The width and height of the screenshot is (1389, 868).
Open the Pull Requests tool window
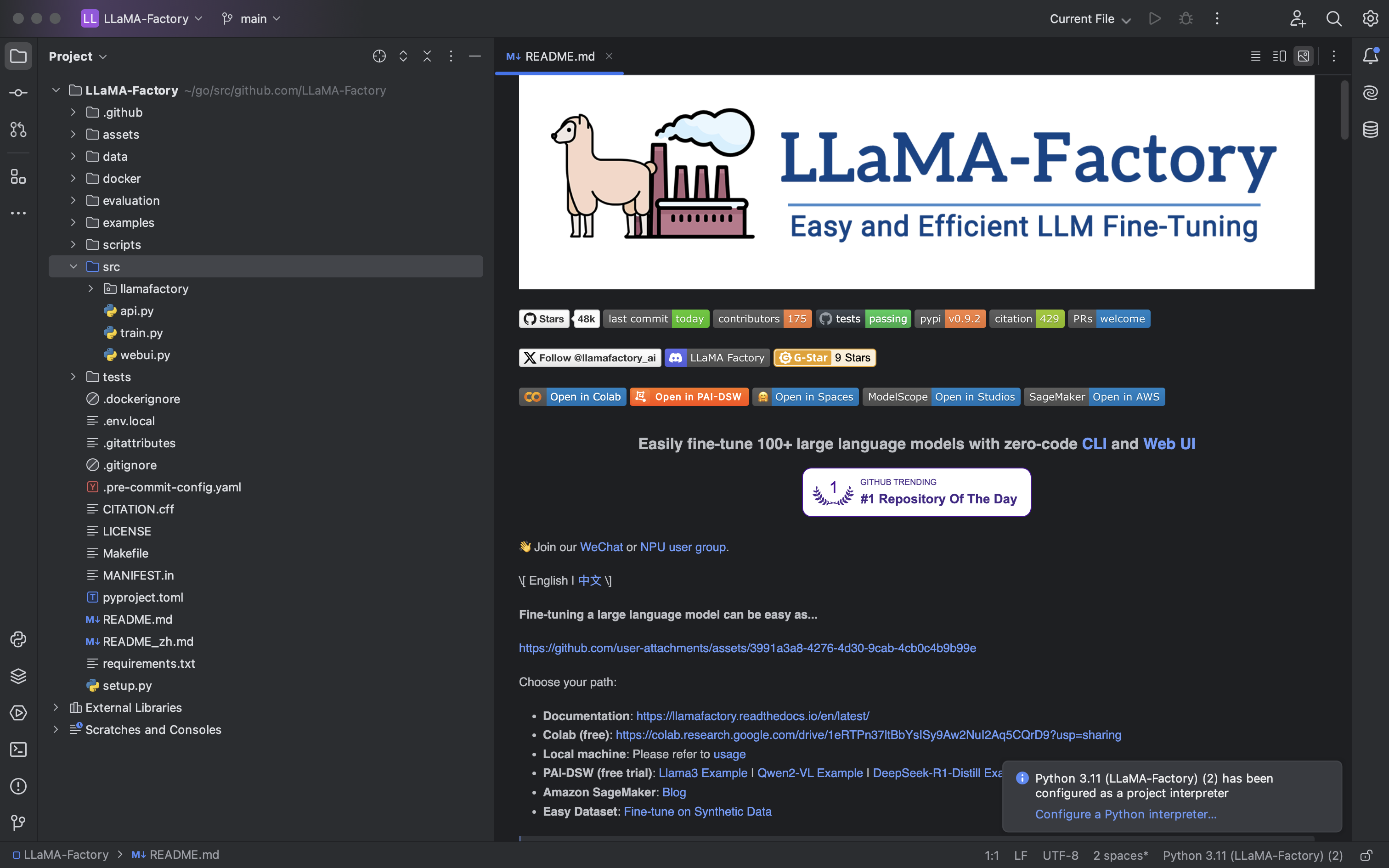pos(18,130)
